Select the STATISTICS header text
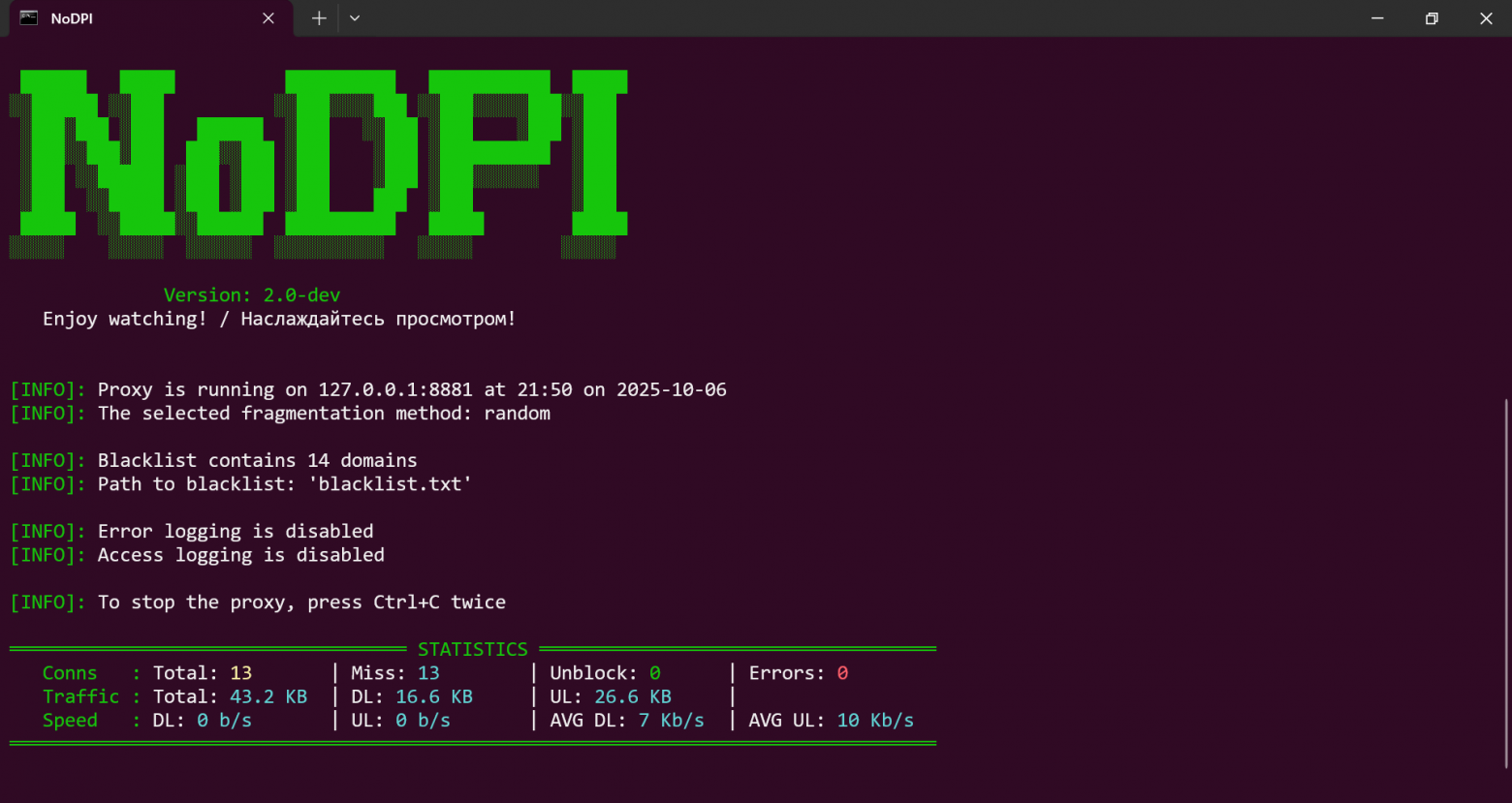1512x803 pixels. 472,649
